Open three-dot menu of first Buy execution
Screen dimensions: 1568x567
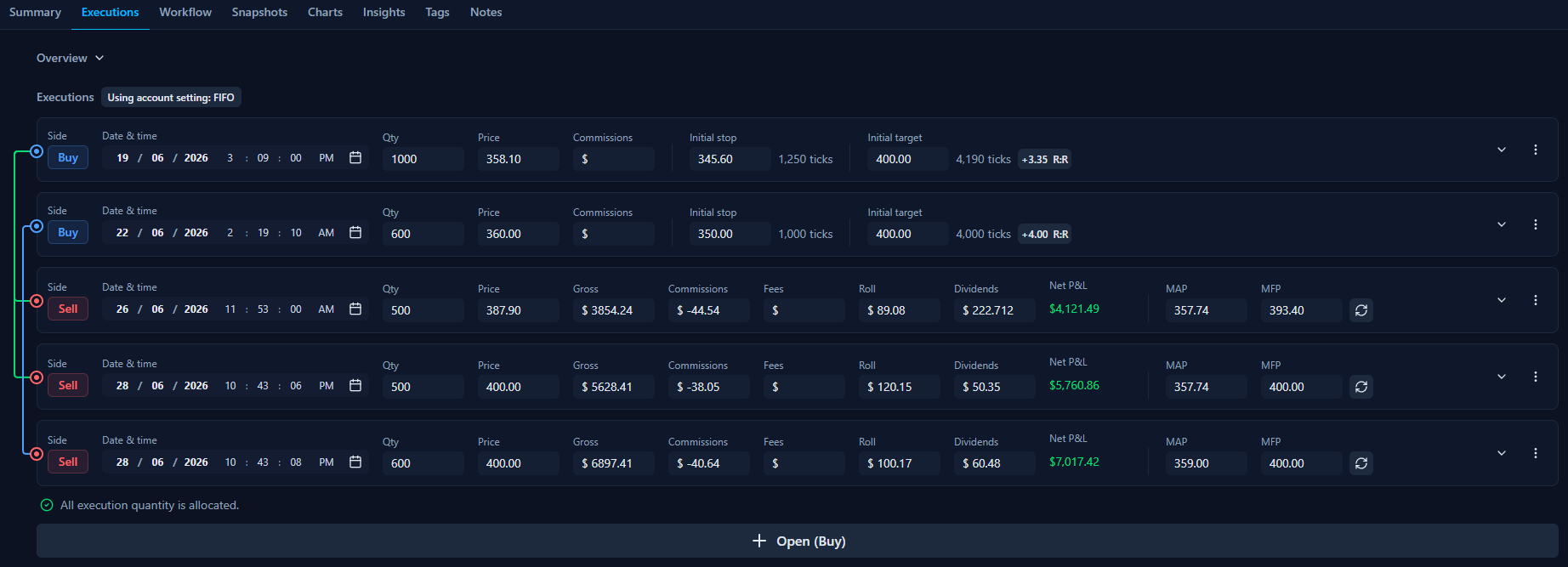tap(1535, 150)
